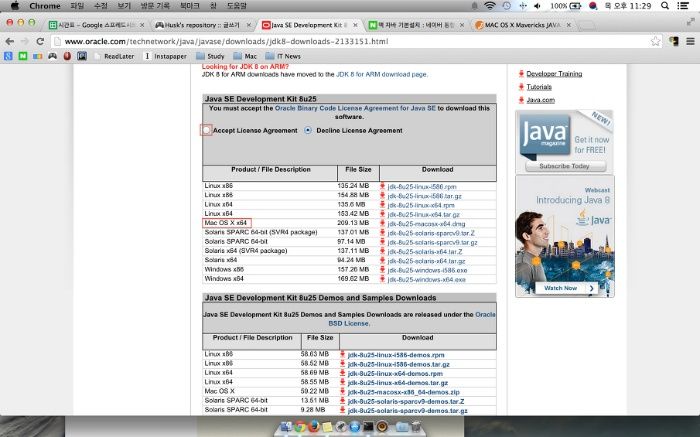Screen dimensions: 700x437
Task: Expand the Mac bookmarks folder
Action: [x=245, y=56]
